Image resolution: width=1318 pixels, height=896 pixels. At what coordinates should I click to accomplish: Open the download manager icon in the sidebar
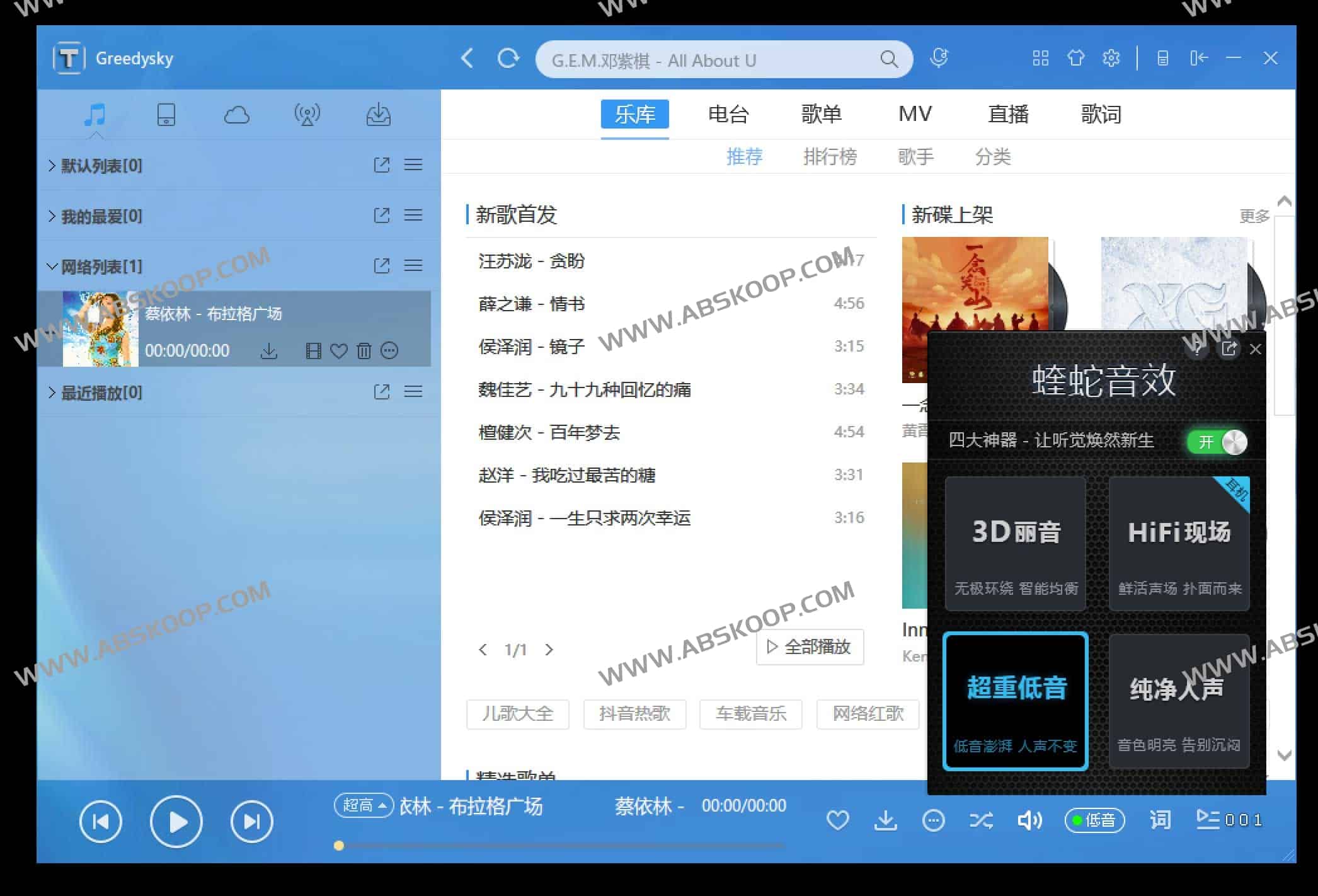pos(378,115)
